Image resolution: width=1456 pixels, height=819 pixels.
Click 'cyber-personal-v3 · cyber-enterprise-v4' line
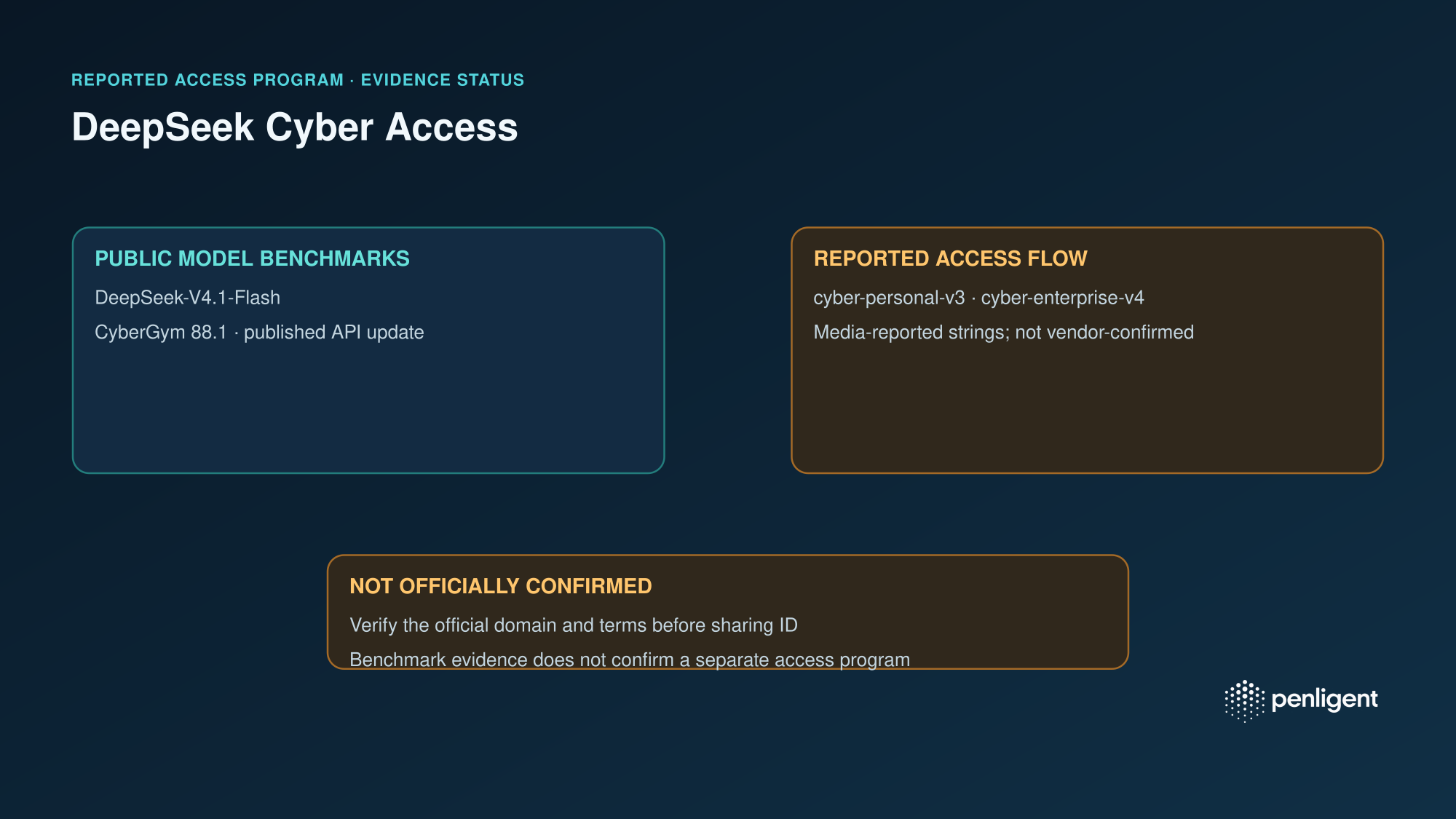point(978,298)
